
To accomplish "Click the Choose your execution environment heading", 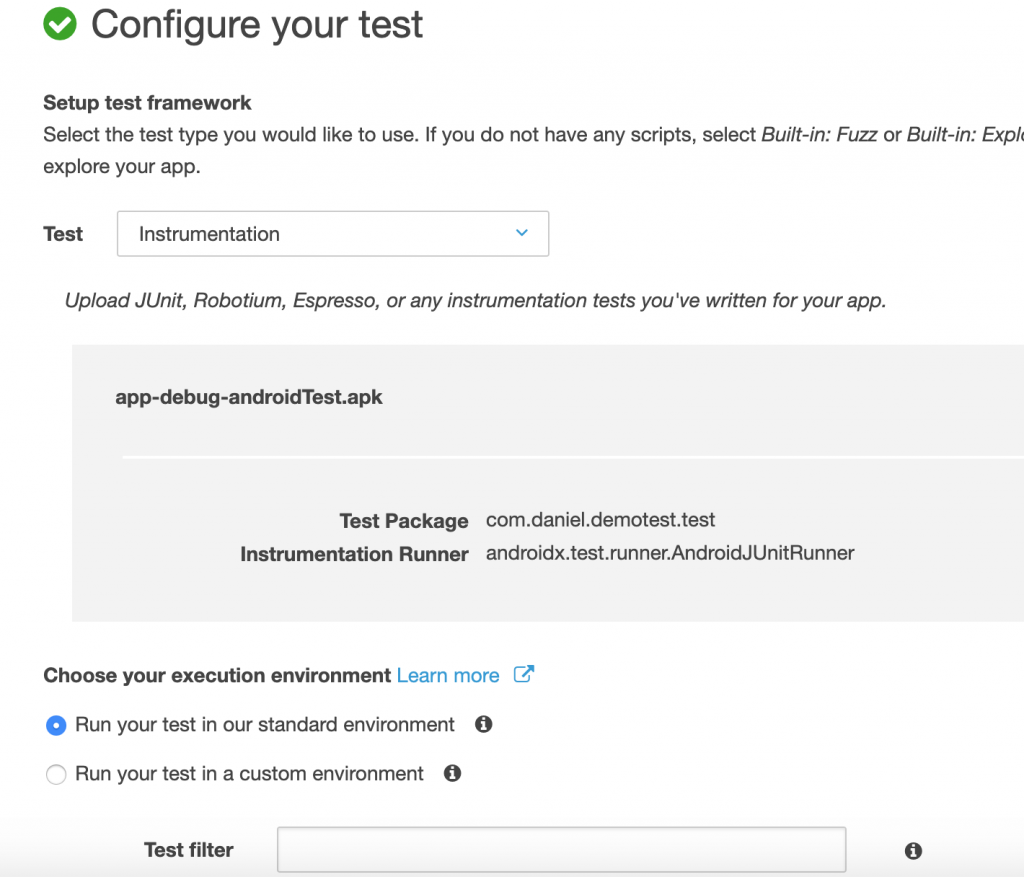I will (x=217, y=676).
